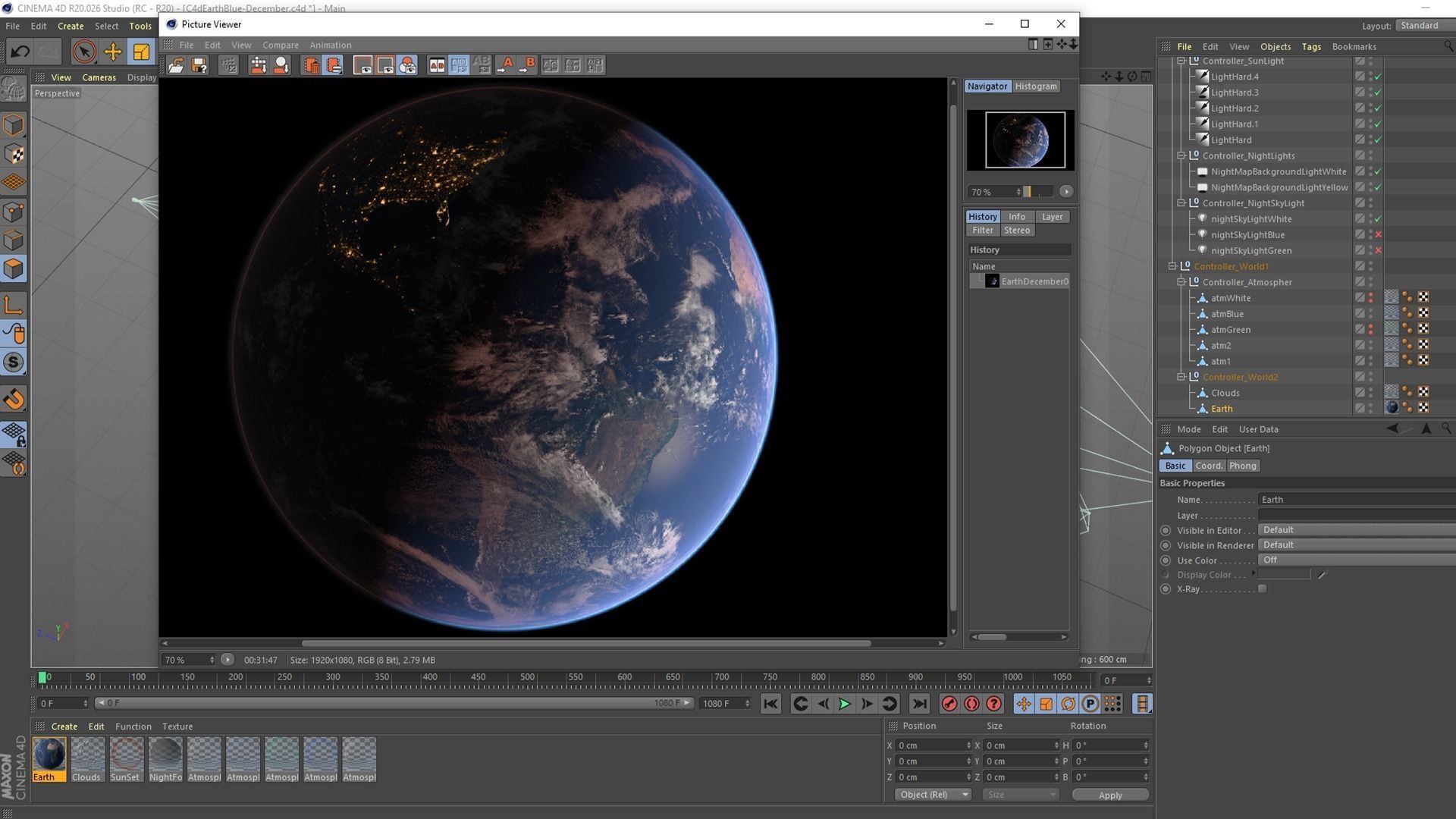Click the Display Color swatch
Screen dimensions: 1456x819
1285,575
